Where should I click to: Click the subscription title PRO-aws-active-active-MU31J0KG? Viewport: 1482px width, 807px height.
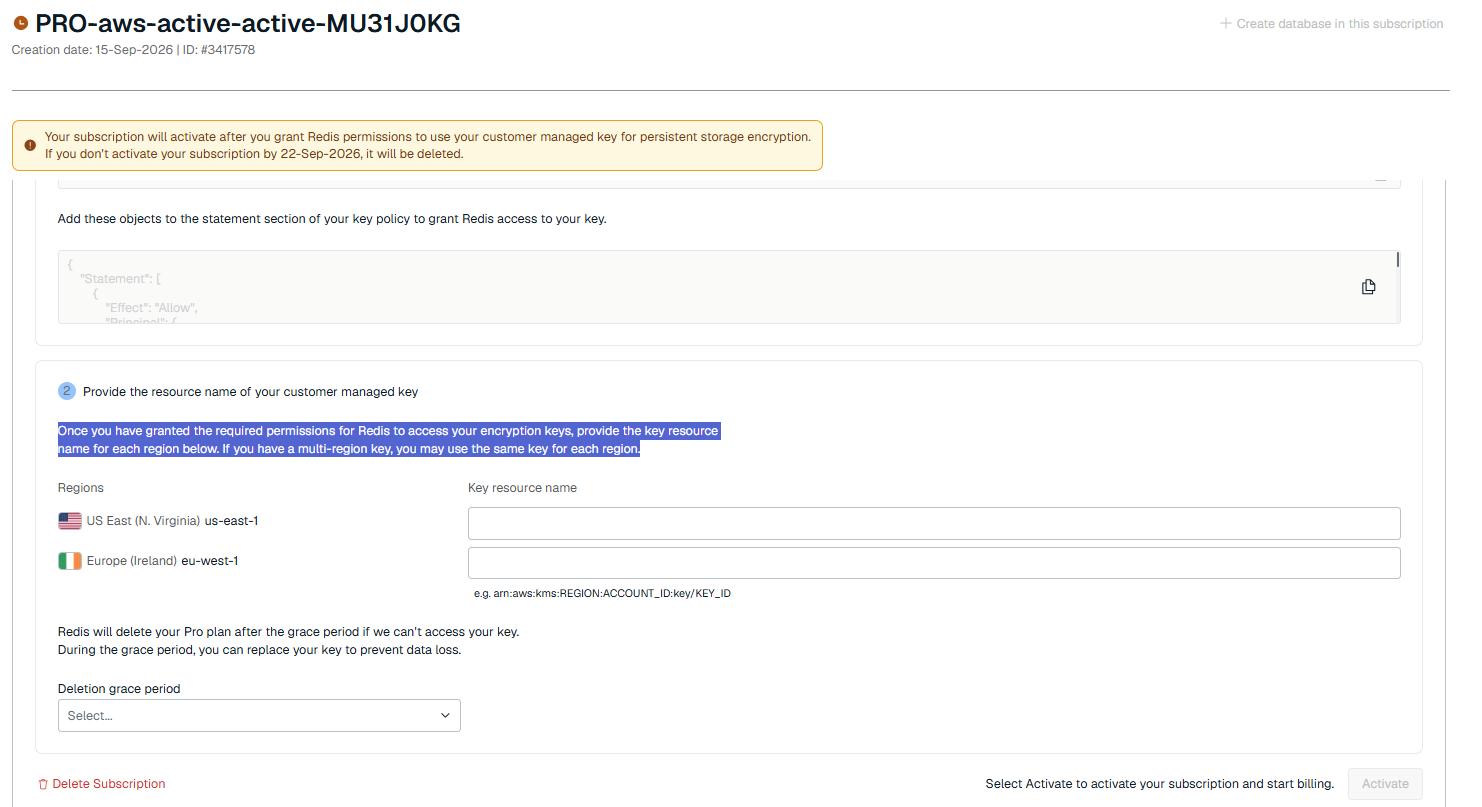[248, 24]
